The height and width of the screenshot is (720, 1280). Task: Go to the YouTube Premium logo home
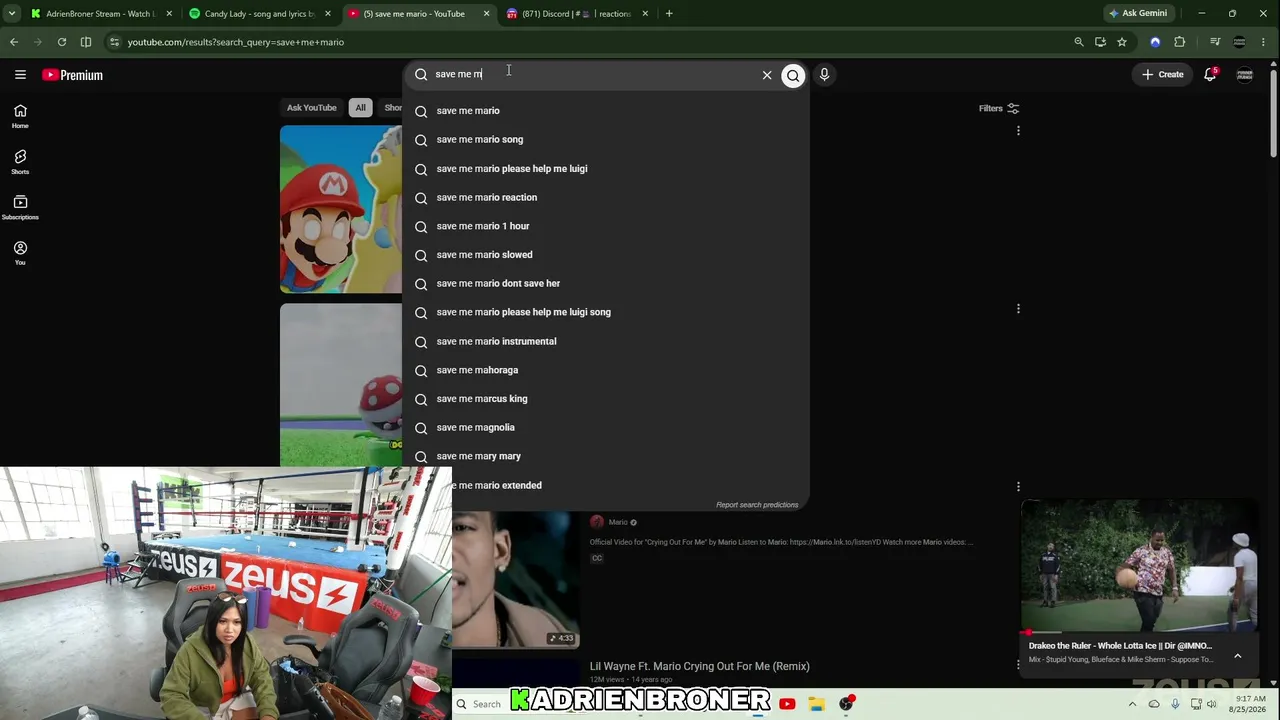[72, 75]
